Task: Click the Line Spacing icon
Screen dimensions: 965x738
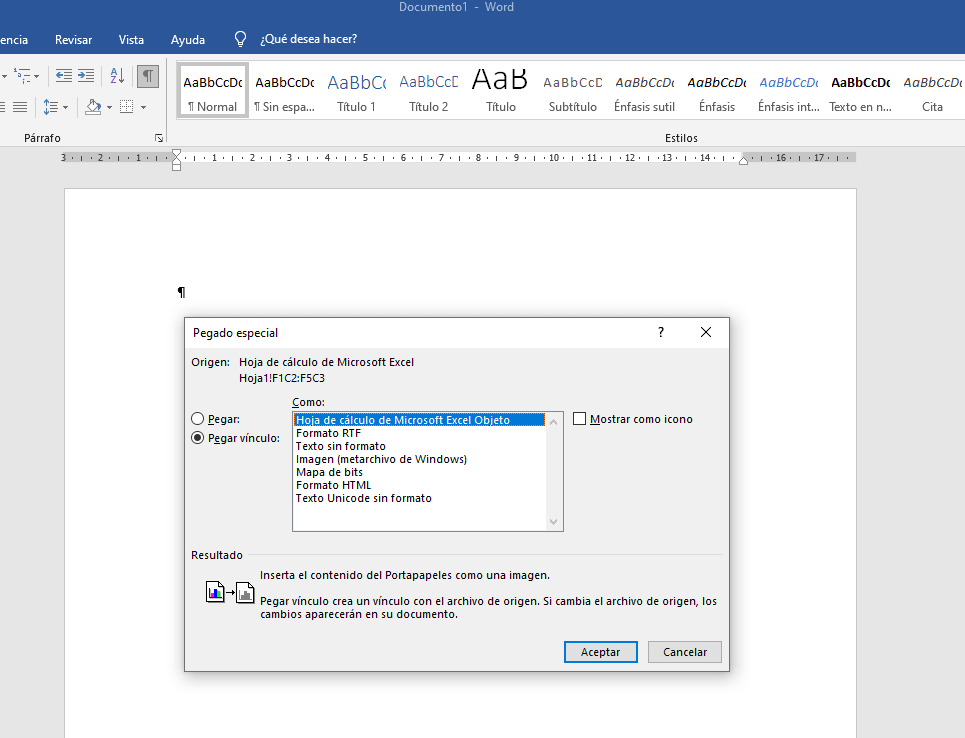Action: pyautogui.click(x=50, y=107)
